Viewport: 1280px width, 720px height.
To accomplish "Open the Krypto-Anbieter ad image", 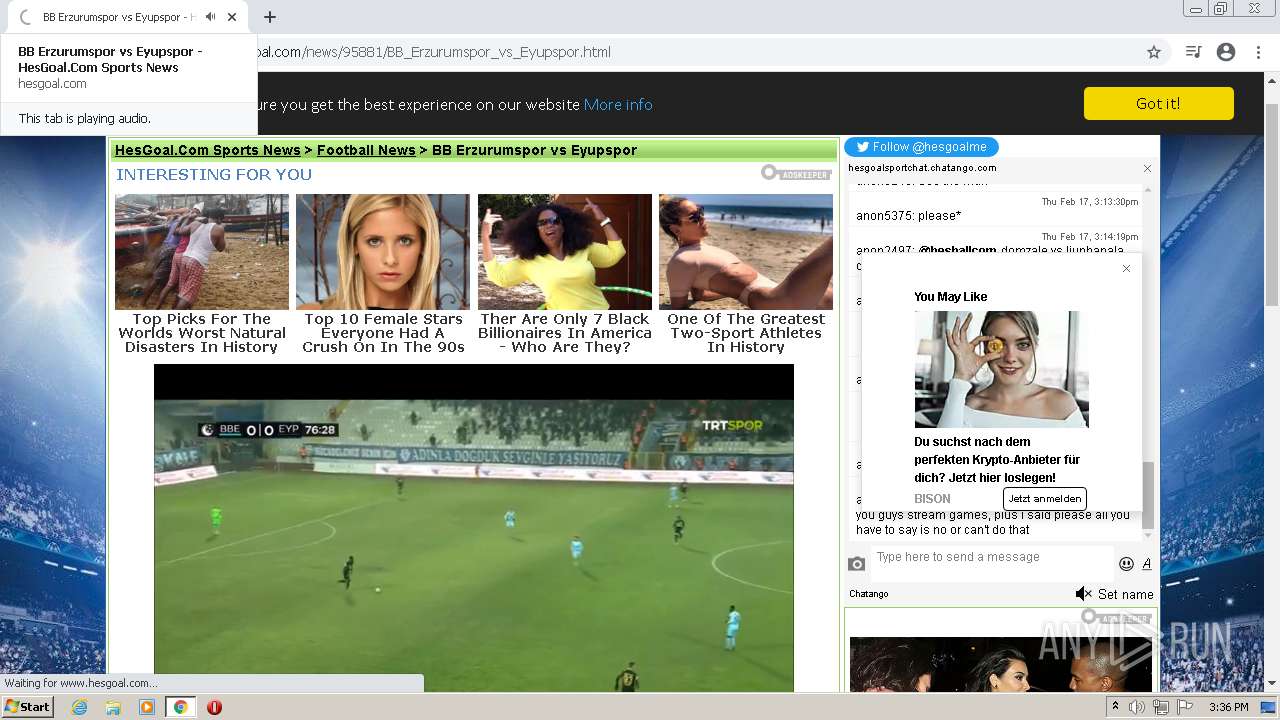I will coord(1001,369).
